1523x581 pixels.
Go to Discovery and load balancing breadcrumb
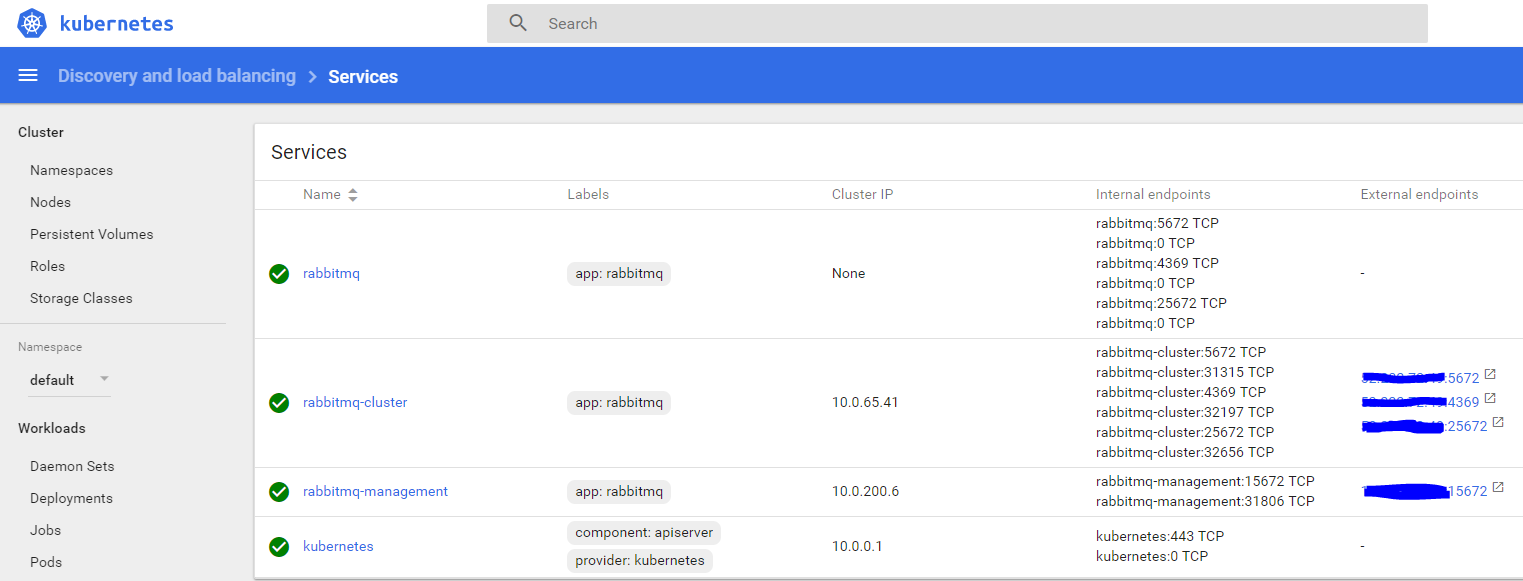177,76
